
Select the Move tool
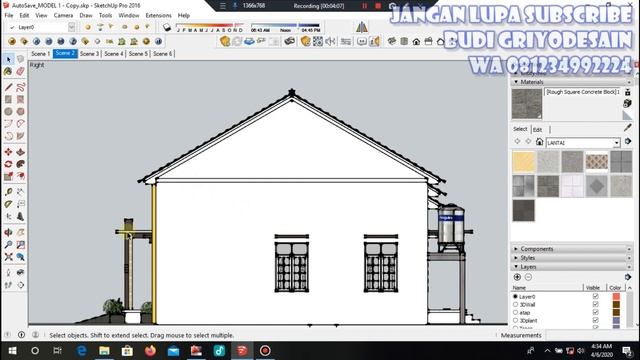pos(9,152)
